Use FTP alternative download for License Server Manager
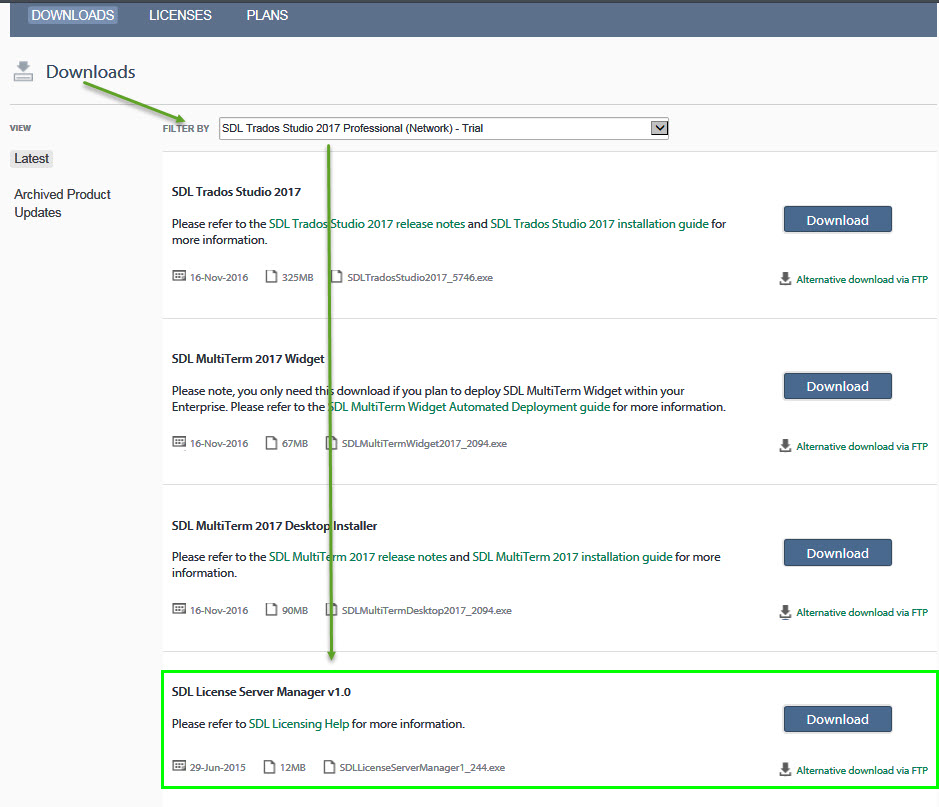The image size is (939, 807). (862, 770)
